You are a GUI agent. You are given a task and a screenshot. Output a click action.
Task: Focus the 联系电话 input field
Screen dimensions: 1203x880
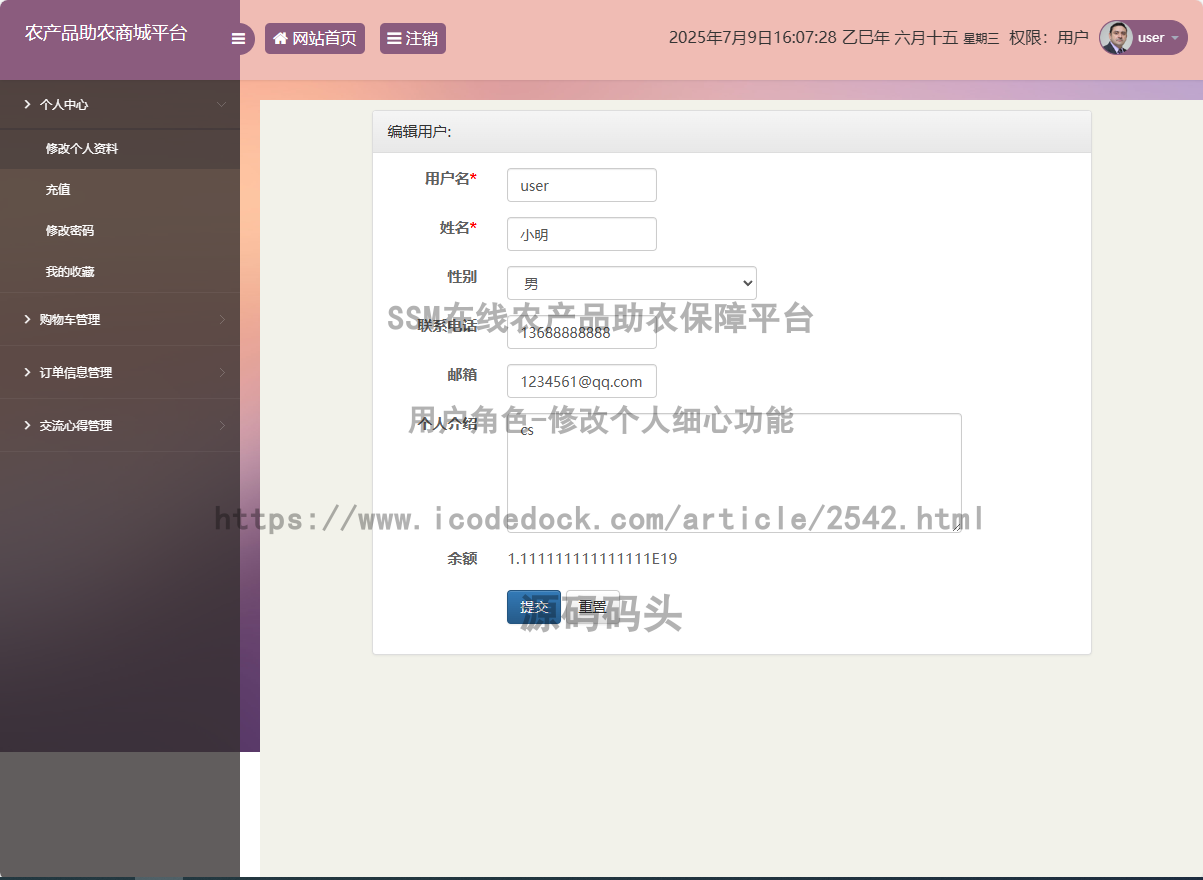582,332
